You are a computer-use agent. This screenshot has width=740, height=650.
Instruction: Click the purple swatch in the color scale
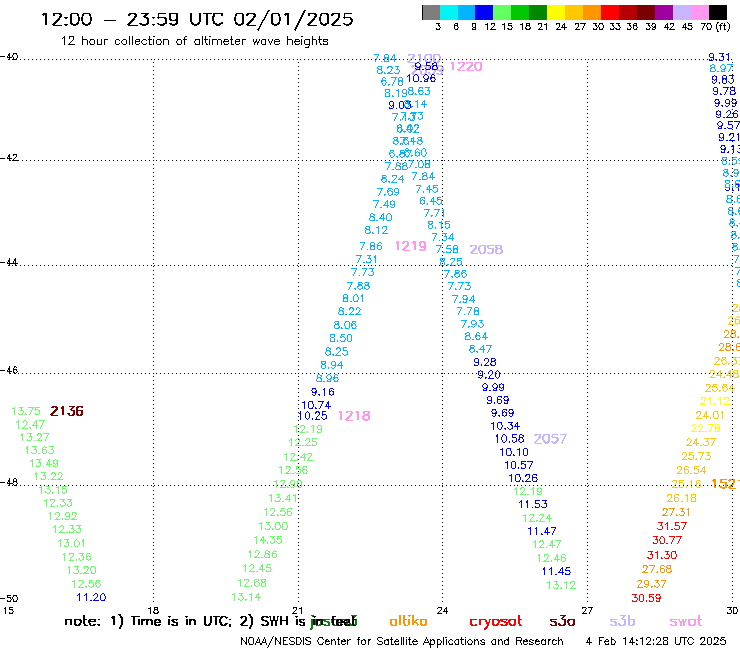coord(664,12)
